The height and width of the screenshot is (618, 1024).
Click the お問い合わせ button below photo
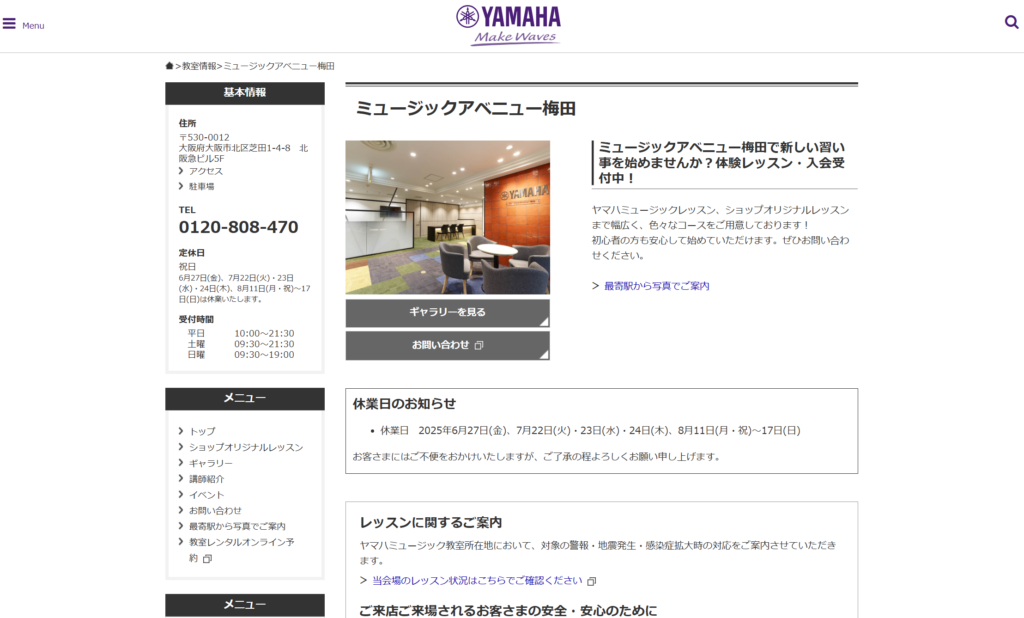[x=447, y=346]
